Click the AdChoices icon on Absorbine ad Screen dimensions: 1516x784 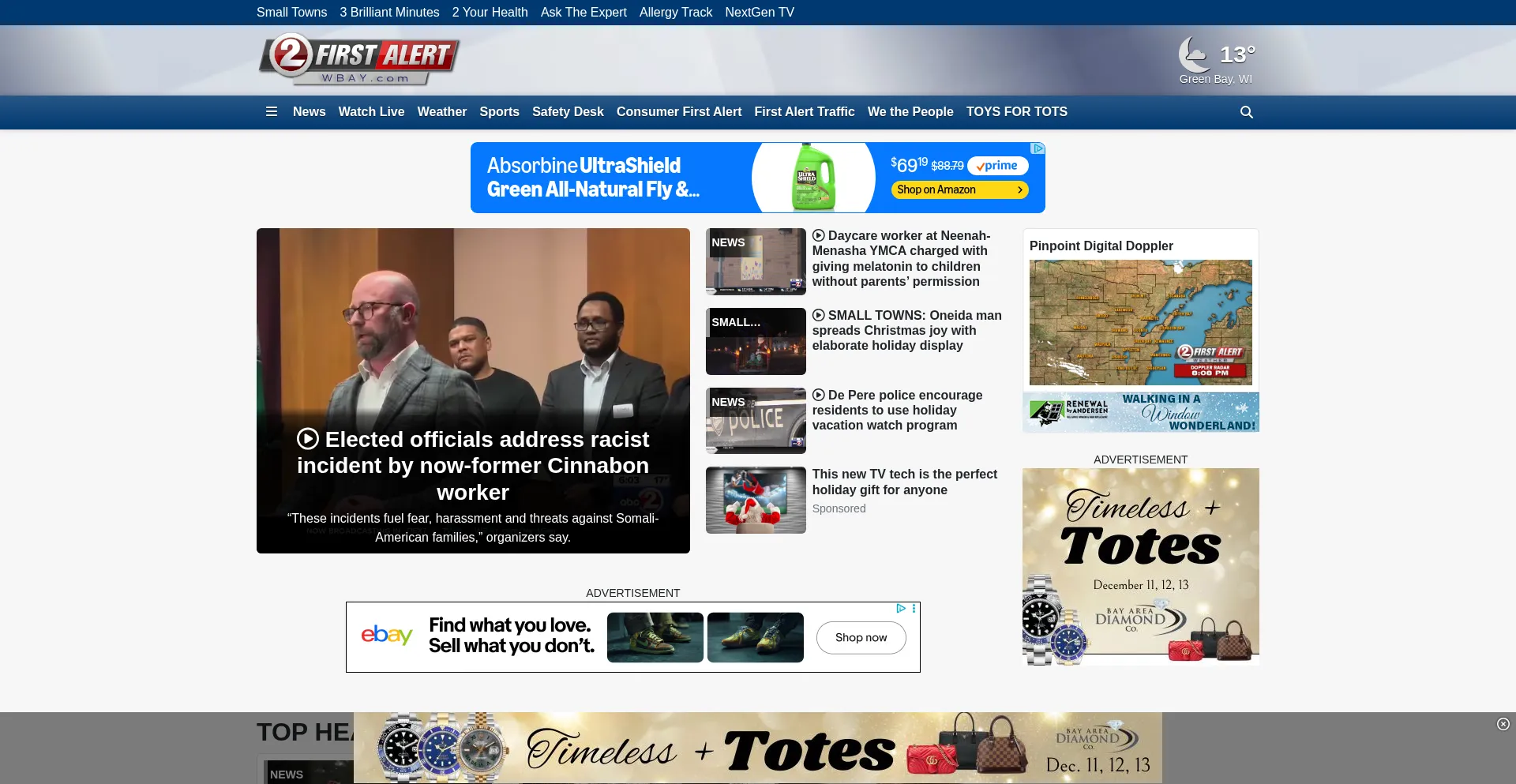[1038, 148]
